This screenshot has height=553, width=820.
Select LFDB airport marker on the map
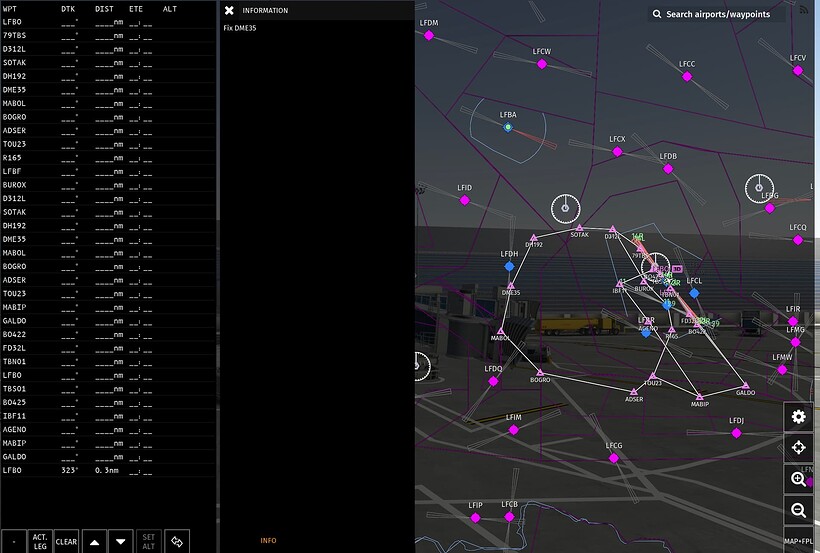(x=668, y=169)
